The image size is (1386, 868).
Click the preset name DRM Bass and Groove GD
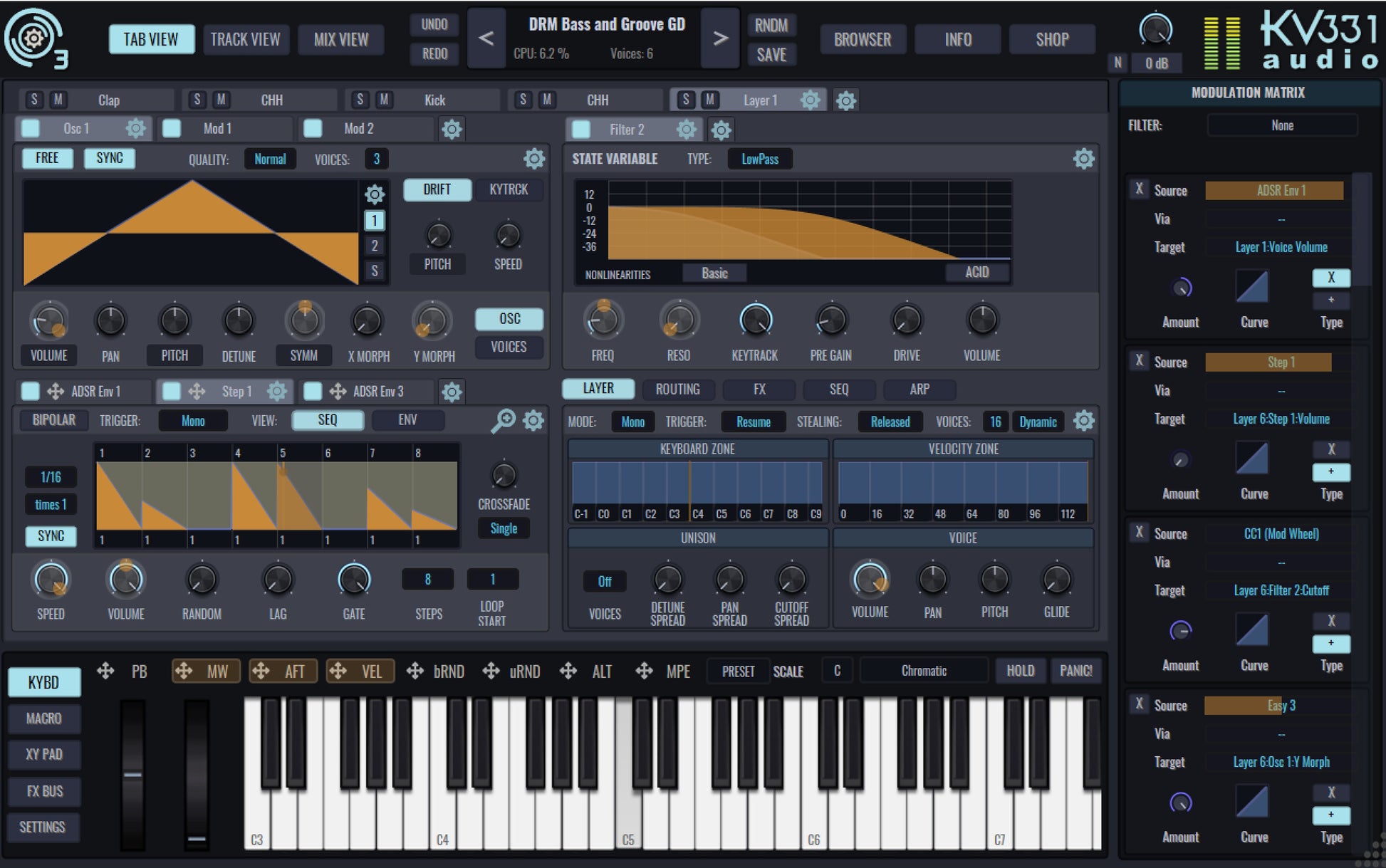605,24
